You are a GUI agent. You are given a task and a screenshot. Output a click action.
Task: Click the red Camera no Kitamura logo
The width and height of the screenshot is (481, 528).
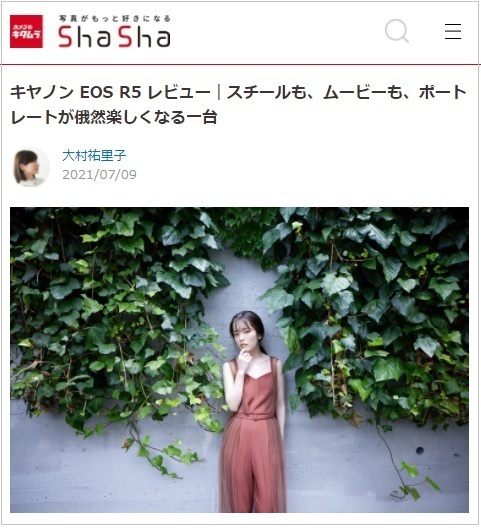pos(26,31)
